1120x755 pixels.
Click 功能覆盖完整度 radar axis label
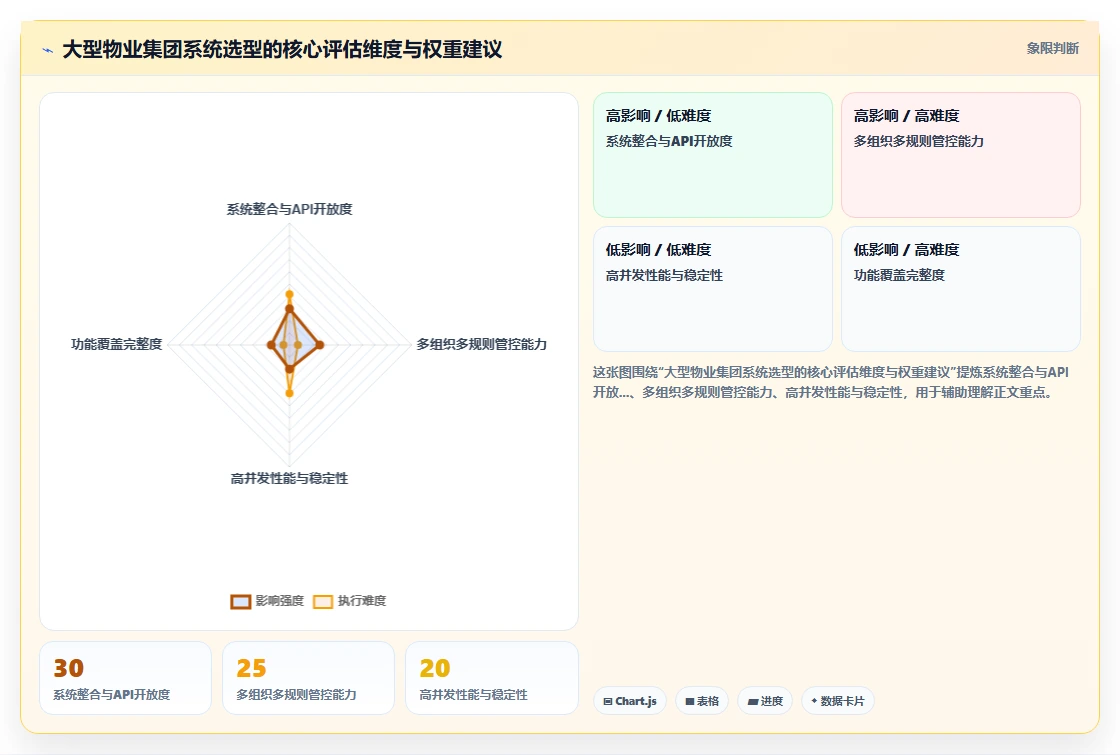click(116, 344)
